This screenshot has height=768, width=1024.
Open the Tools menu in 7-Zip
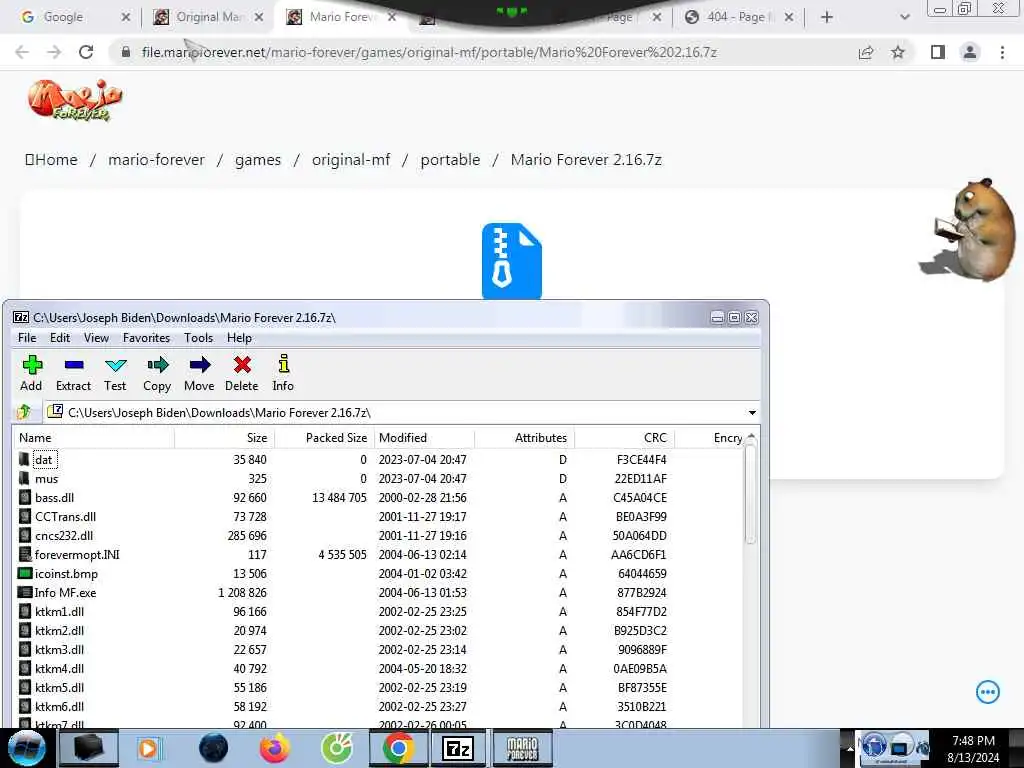pyautogui.click(x=199, y=338)
